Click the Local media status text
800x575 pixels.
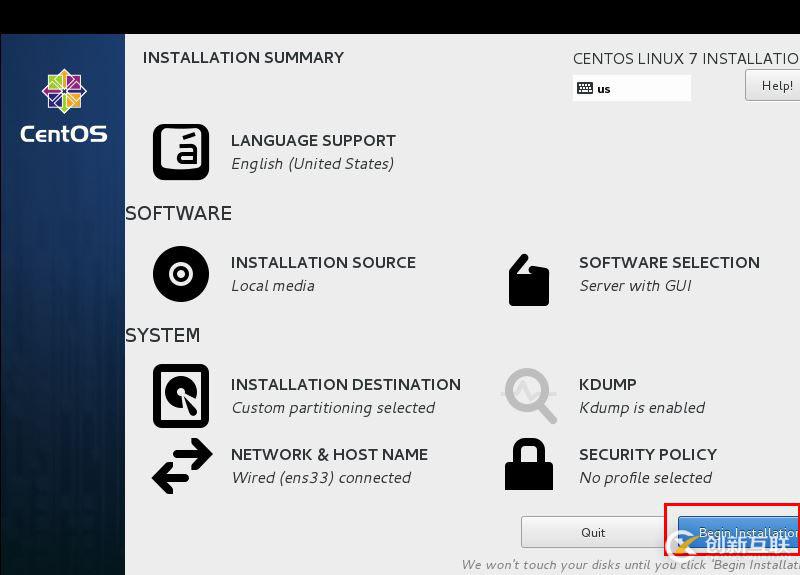(272, 286)
